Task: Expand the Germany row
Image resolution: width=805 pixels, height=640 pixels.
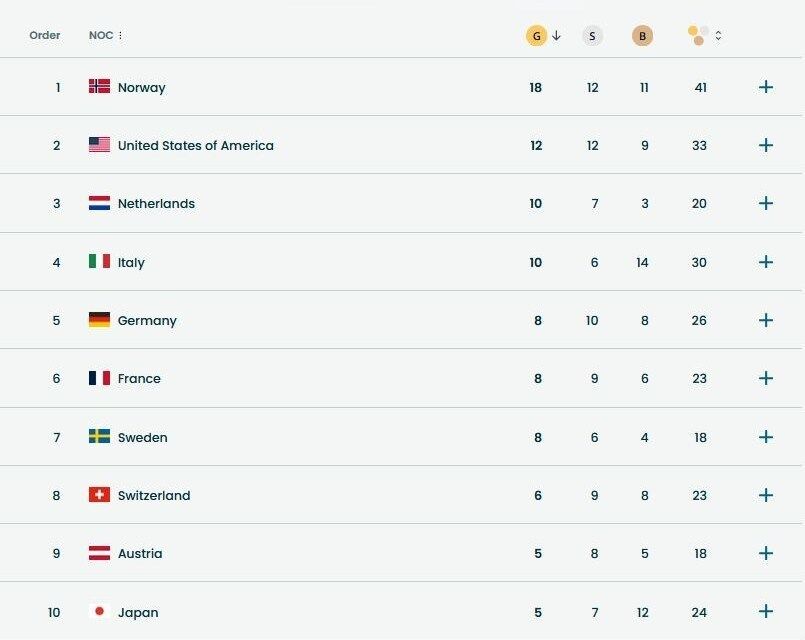Action: [766, 320]
